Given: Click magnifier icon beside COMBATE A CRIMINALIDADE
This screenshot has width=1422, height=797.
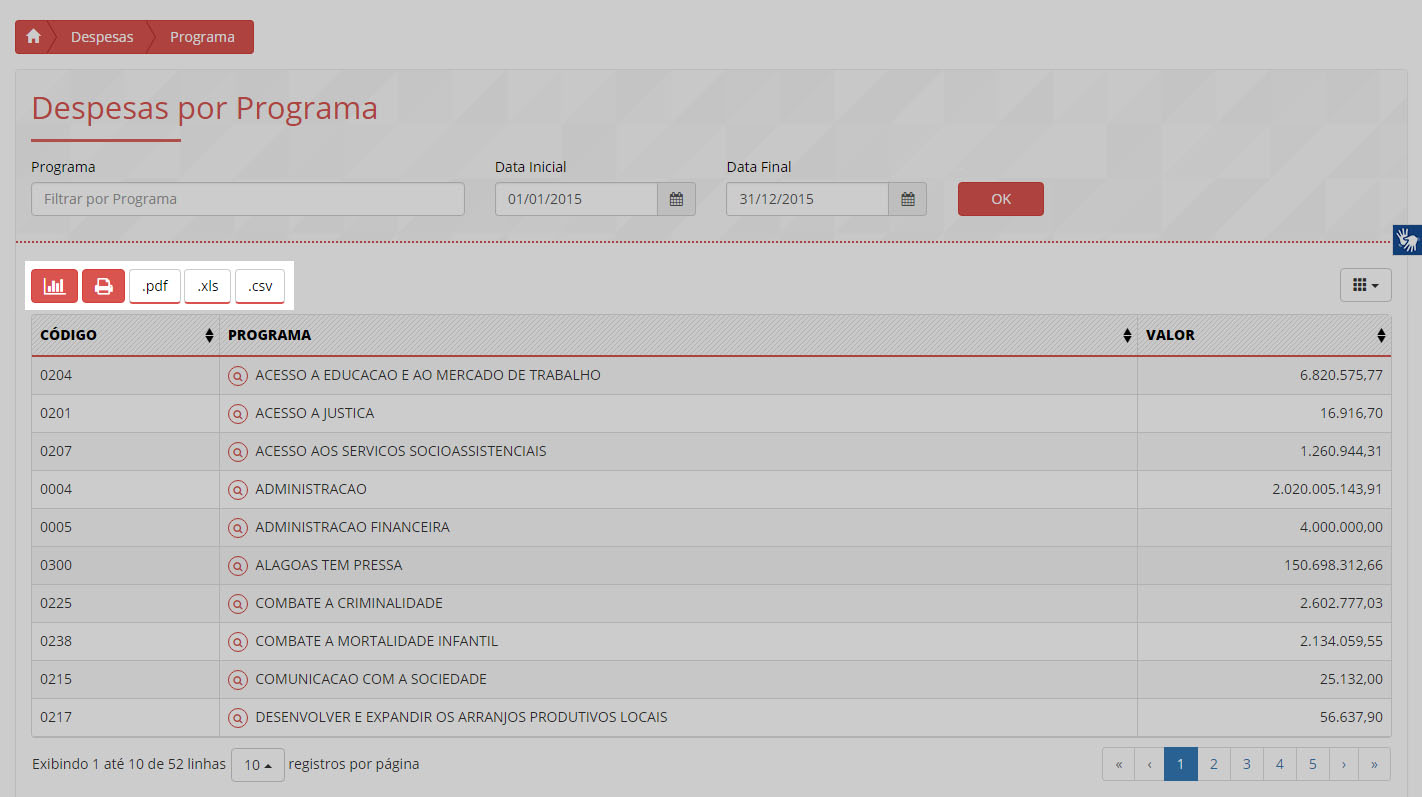Looking at the screenshot, I should coord(238,604).
